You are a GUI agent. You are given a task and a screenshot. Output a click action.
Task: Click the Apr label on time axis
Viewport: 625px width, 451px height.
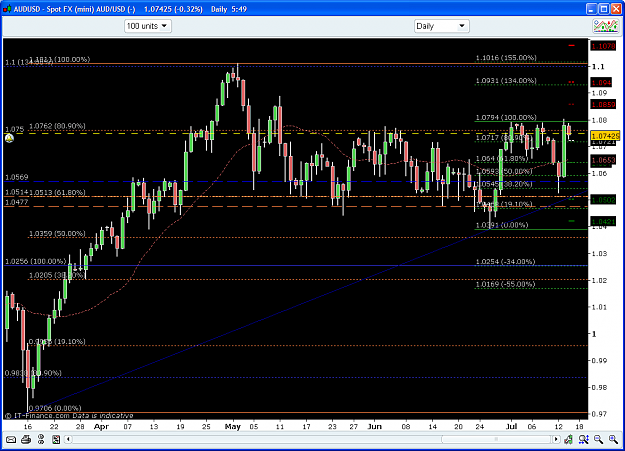[101, 427]
